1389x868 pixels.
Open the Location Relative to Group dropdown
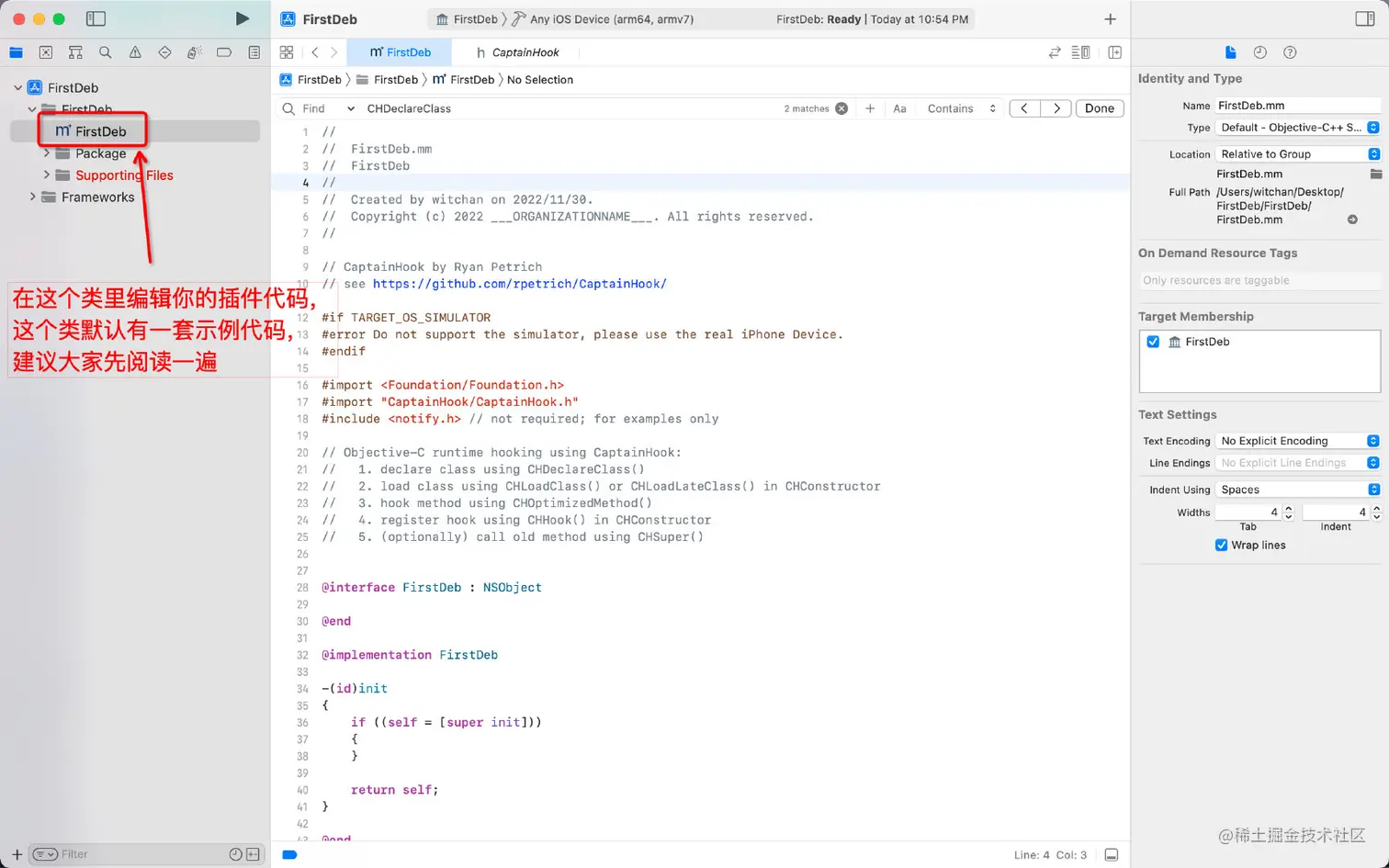[x=1297, y=154]
